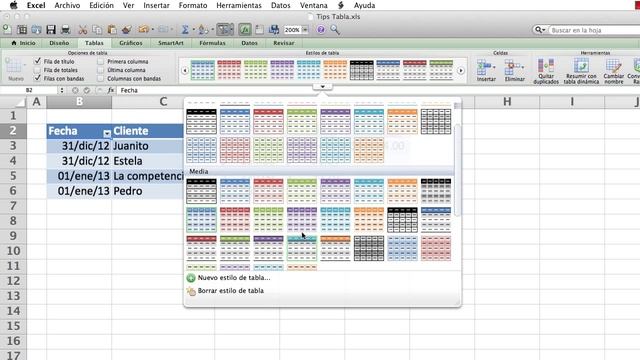The image size is (640, 360).
Task: Click the formula bar fx icon
Action: (x=111, y=90)
